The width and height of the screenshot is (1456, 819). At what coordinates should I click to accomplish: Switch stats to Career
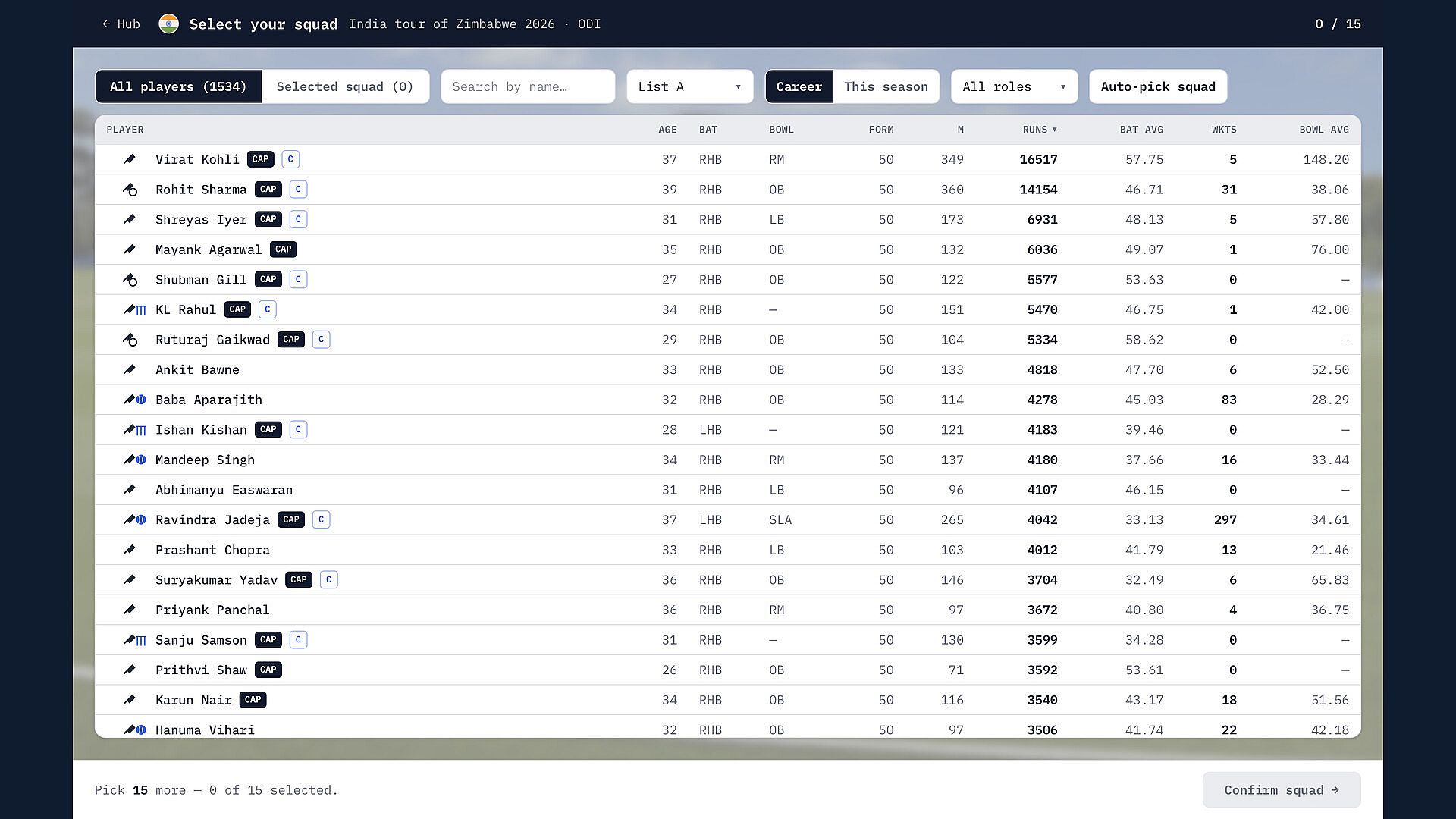(x=799, y=86)
